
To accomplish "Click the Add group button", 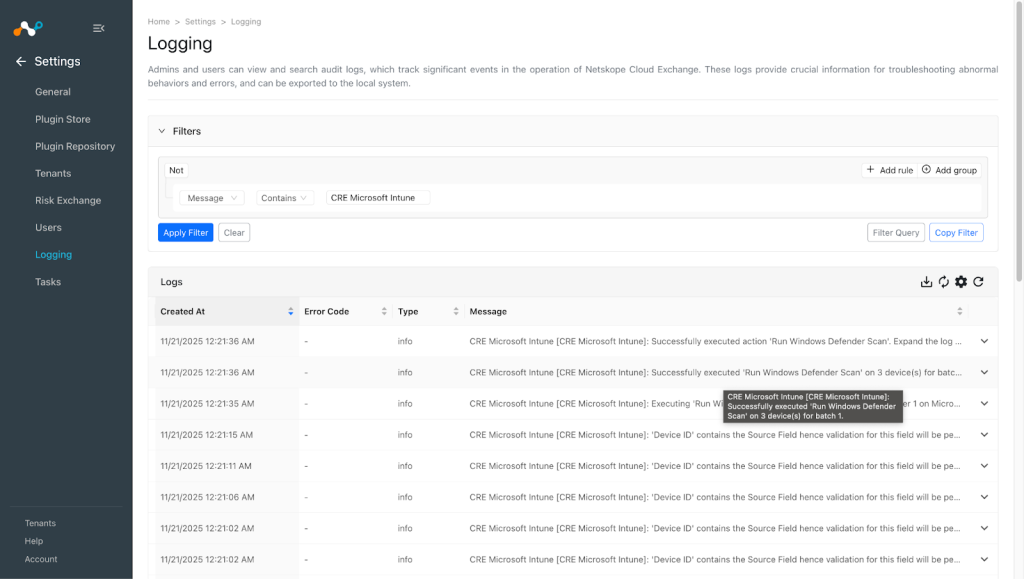I will pos(950,170).
